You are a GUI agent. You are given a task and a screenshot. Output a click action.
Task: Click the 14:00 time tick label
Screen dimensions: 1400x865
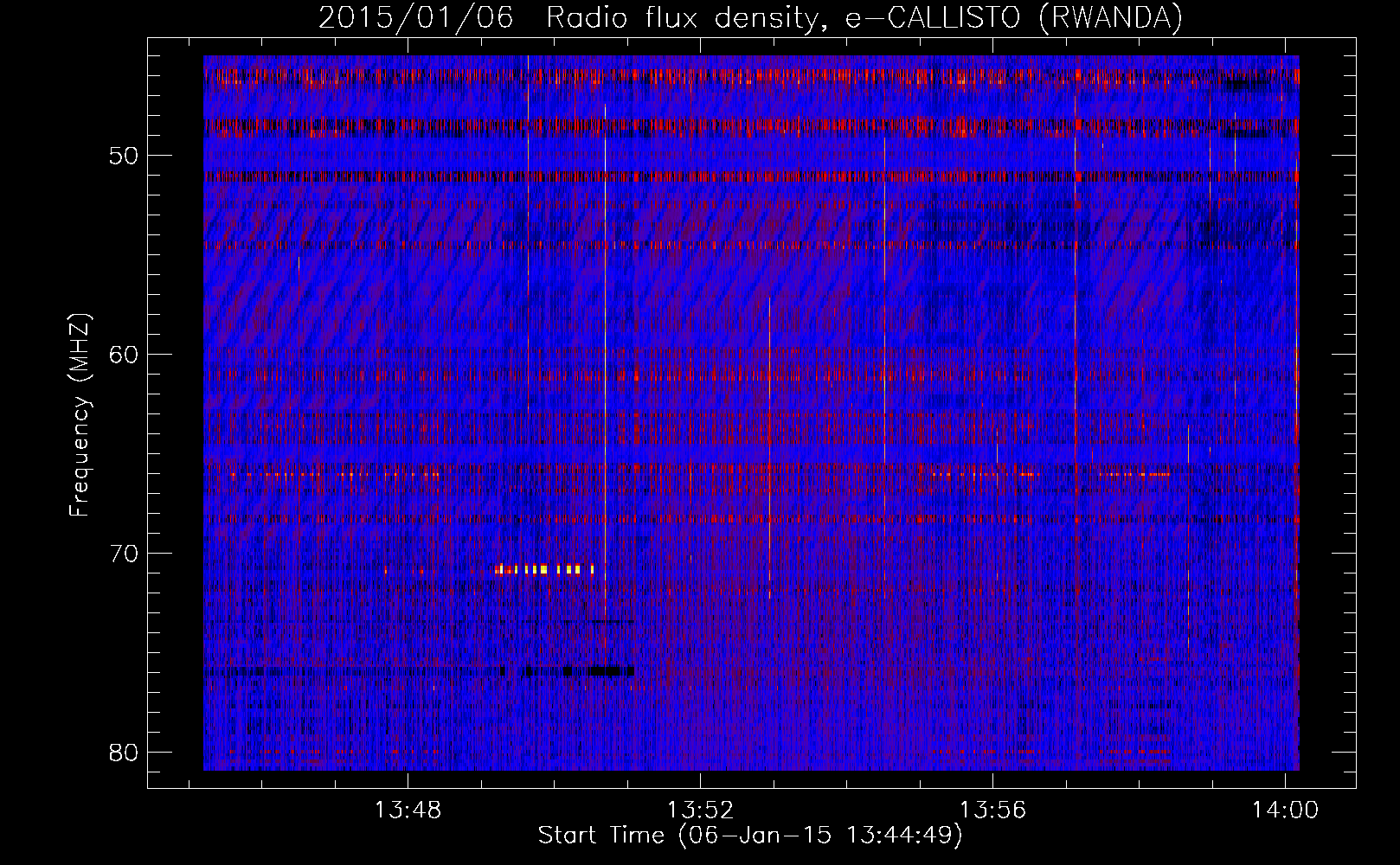tap(1285, 811)
